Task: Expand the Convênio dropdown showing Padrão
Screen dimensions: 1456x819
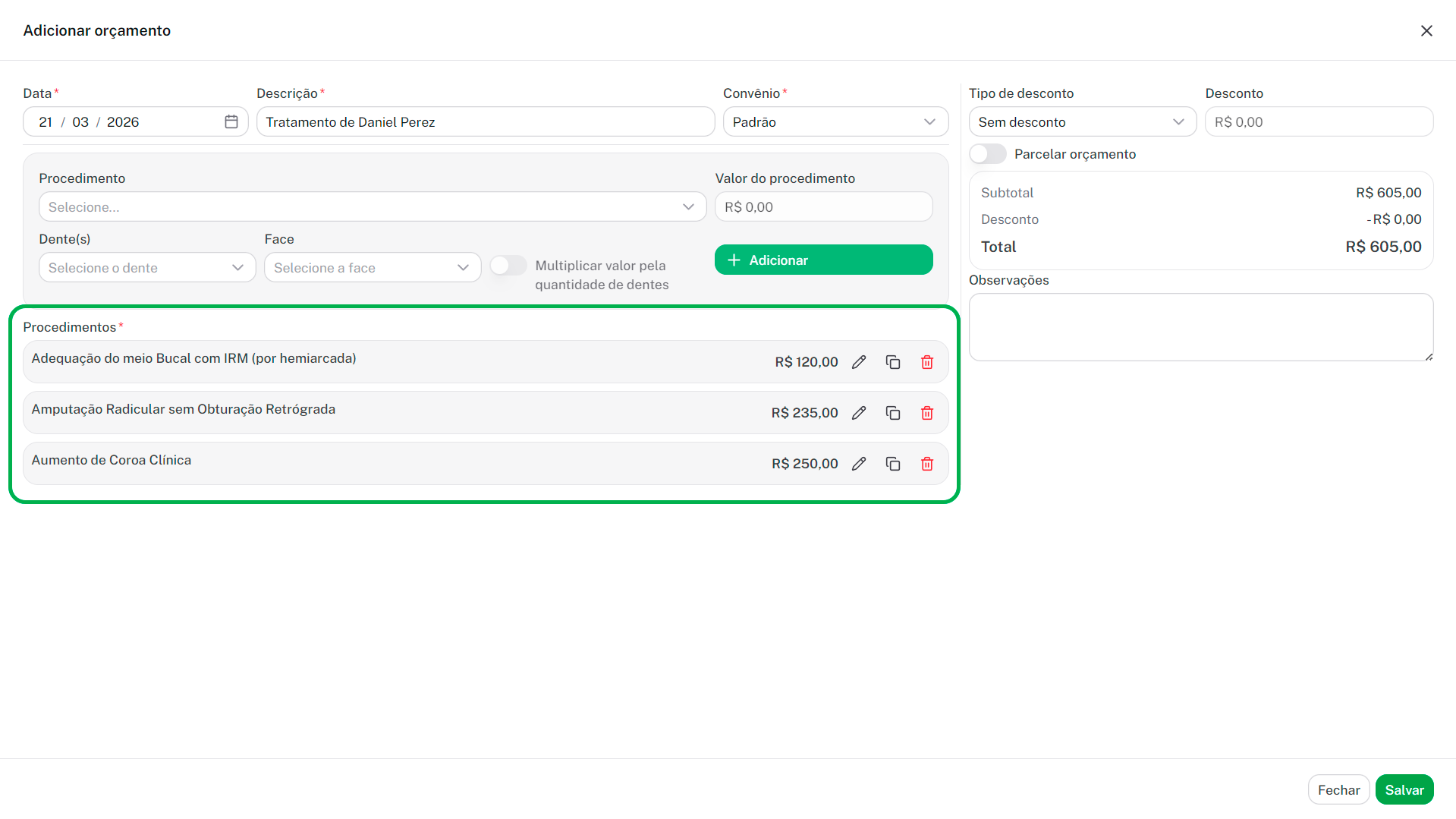Action: tap(835, 121)
